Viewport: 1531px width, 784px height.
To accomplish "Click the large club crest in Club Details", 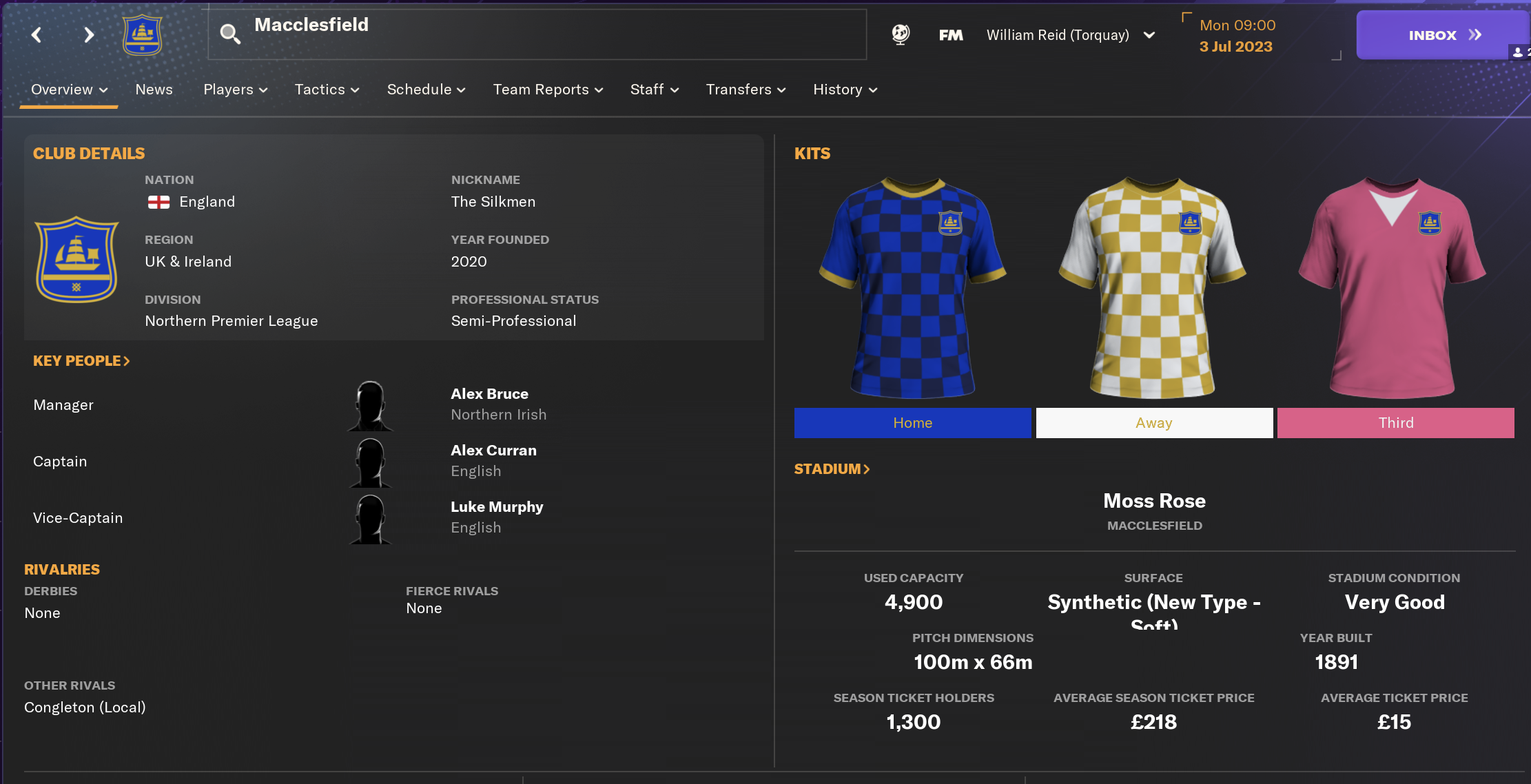I will coord(76,260).
